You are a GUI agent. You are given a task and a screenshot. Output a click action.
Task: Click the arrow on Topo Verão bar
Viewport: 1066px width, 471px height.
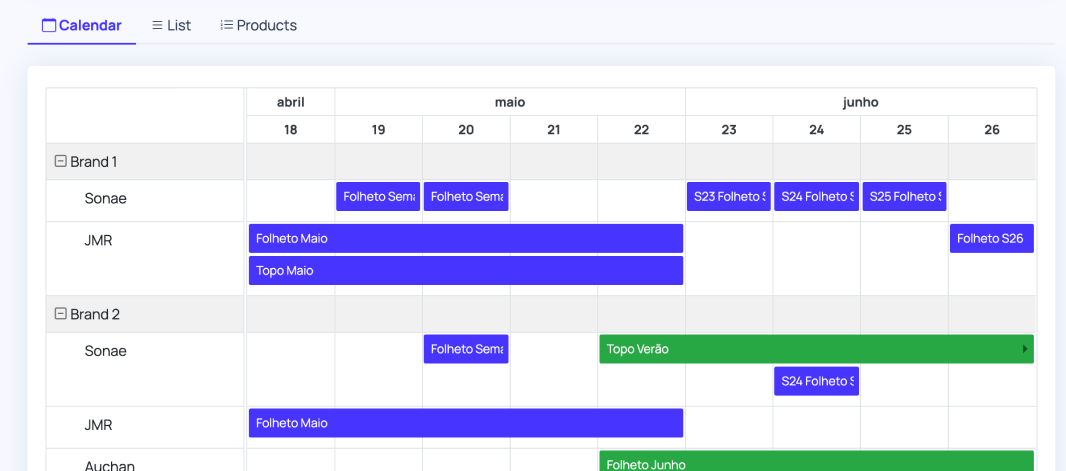tap(1025, 349)
